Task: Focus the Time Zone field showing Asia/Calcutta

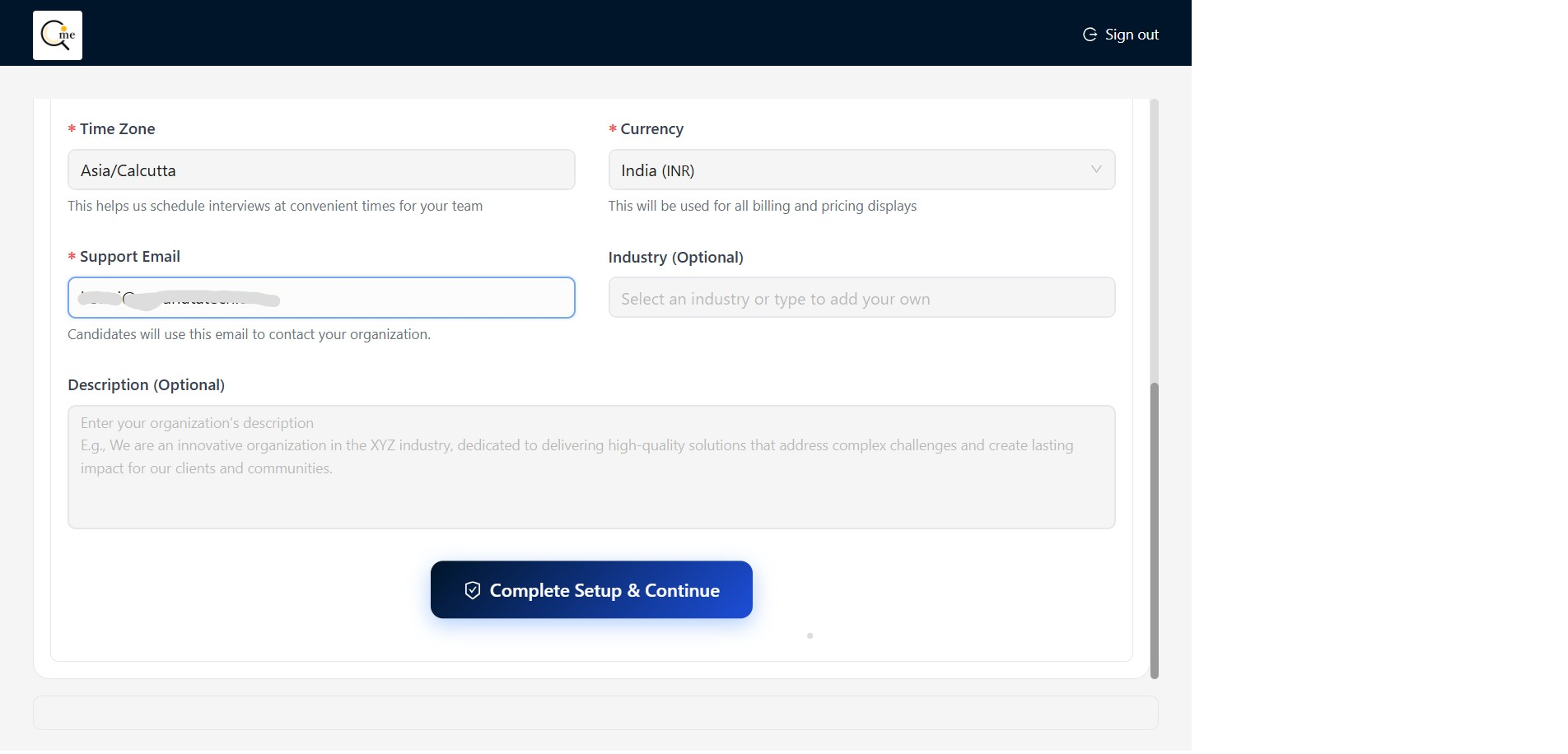Action: (x=321, y=170)
